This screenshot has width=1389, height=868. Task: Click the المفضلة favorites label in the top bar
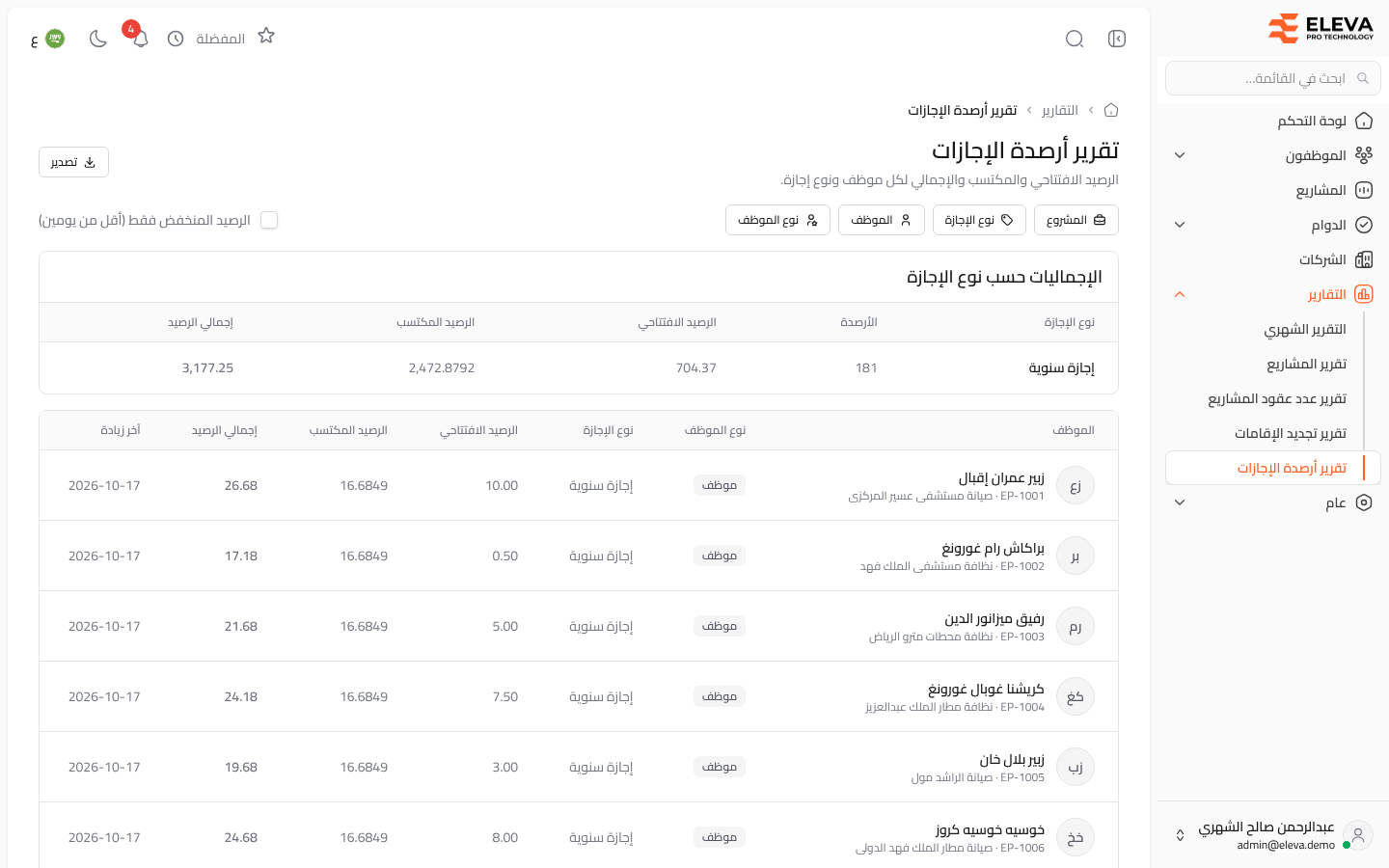(221, 39)
